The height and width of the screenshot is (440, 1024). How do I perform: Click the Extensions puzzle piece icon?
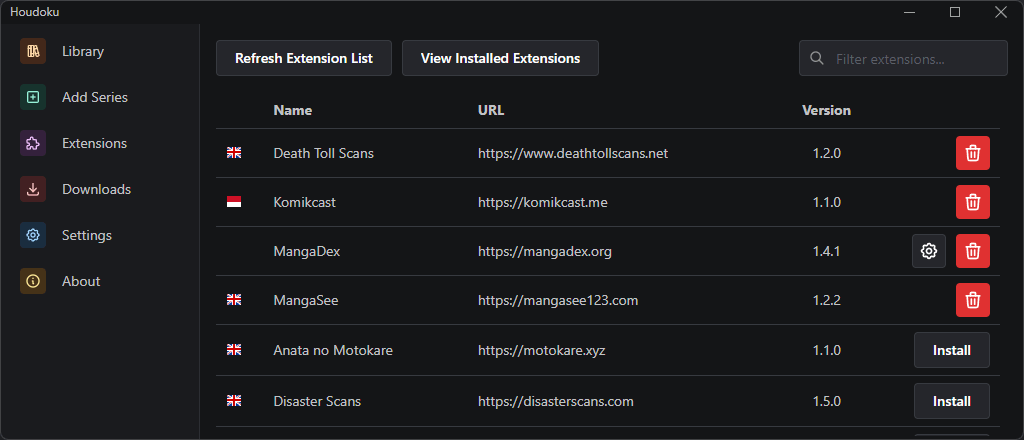33,143
